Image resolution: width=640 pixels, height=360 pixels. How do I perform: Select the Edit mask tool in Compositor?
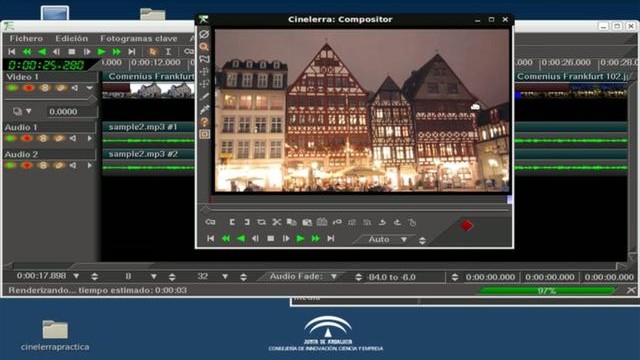click(x=204, y=60)
